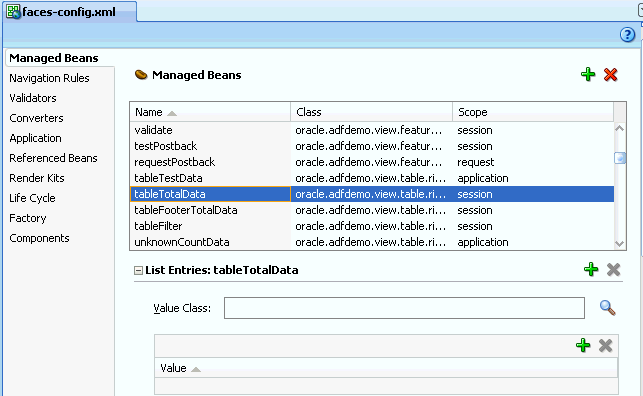Viewport: 643px width, 396px height.
Task: Select the tableFooterTotalData bean row
Action: 372,210
